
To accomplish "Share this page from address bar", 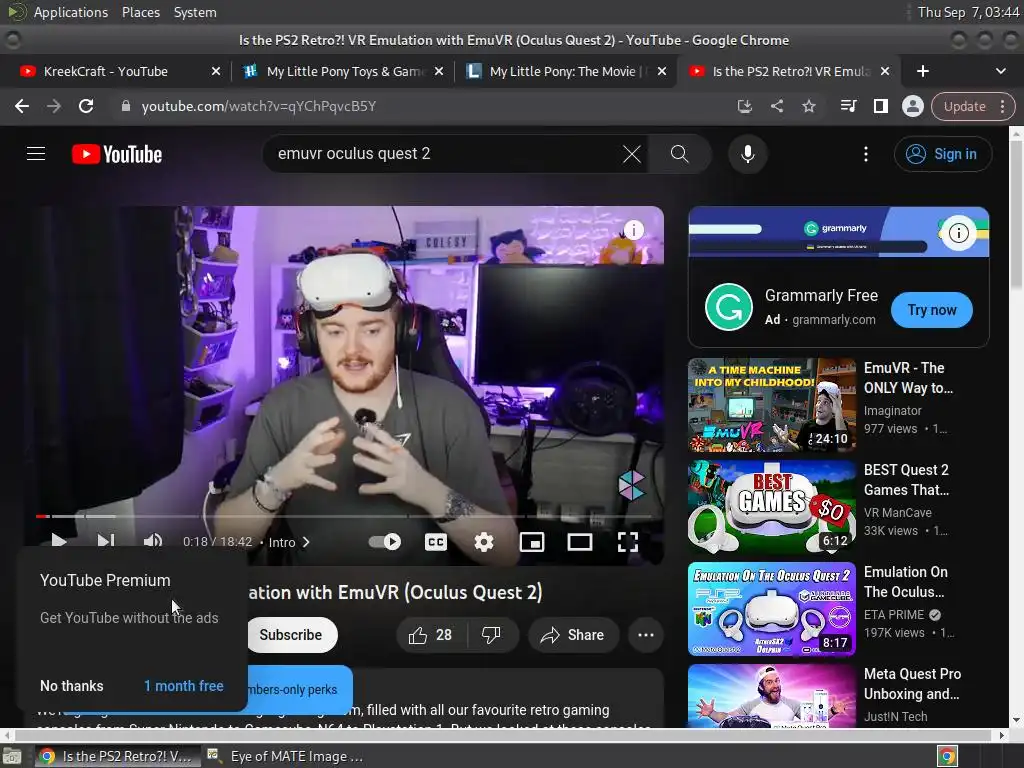I will [x=776, y=106].
